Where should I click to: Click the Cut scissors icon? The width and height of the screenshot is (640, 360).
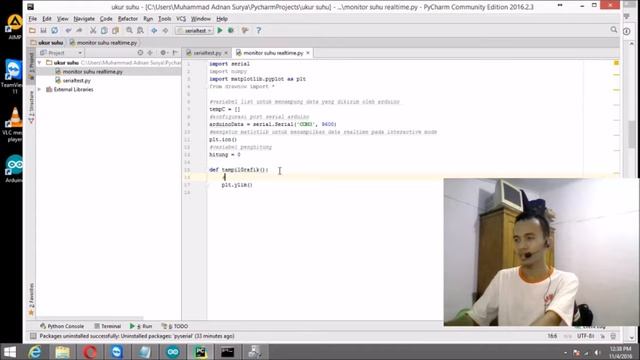93,31
